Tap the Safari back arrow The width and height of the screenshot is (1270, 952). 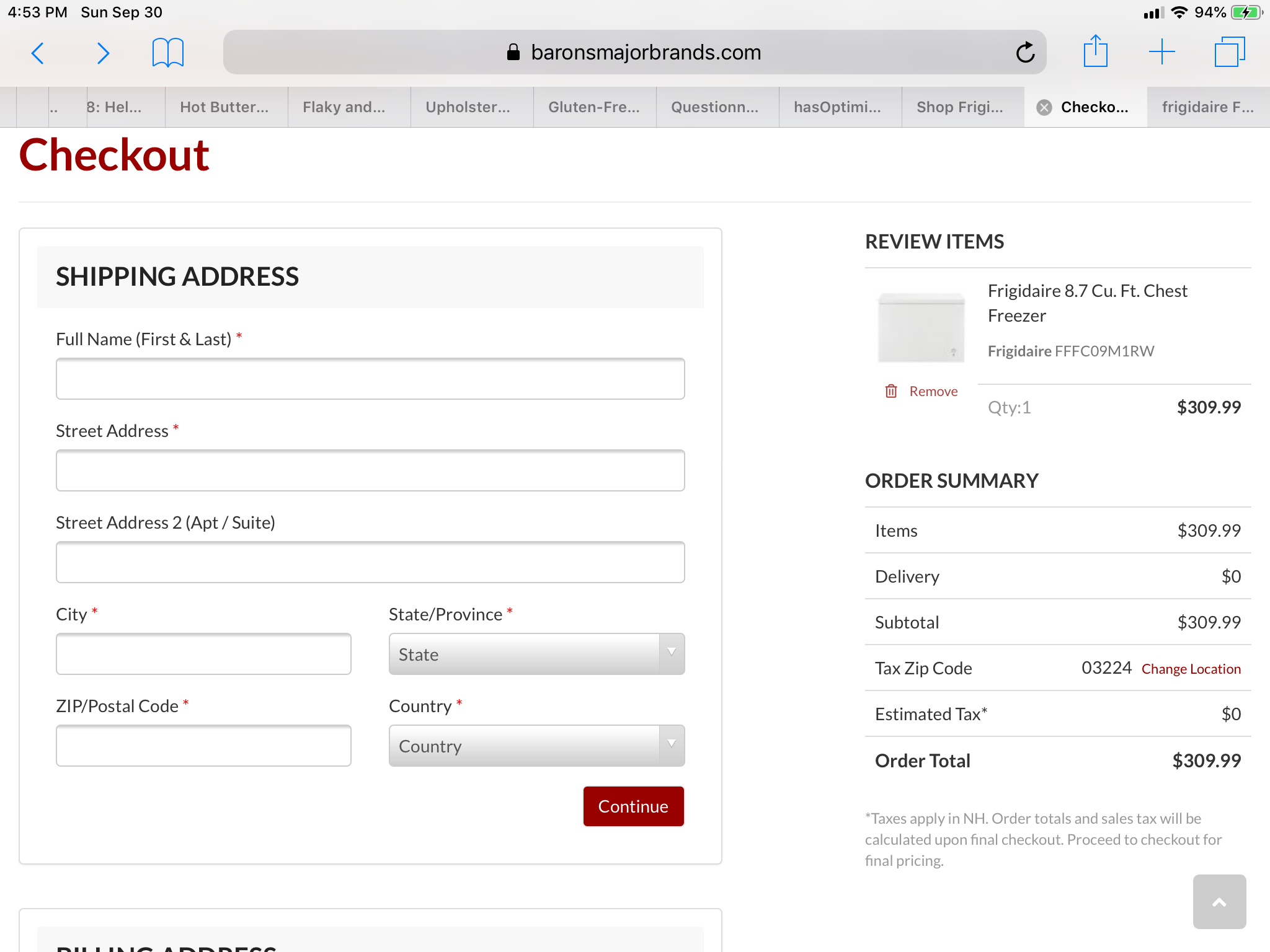(37, 53)
